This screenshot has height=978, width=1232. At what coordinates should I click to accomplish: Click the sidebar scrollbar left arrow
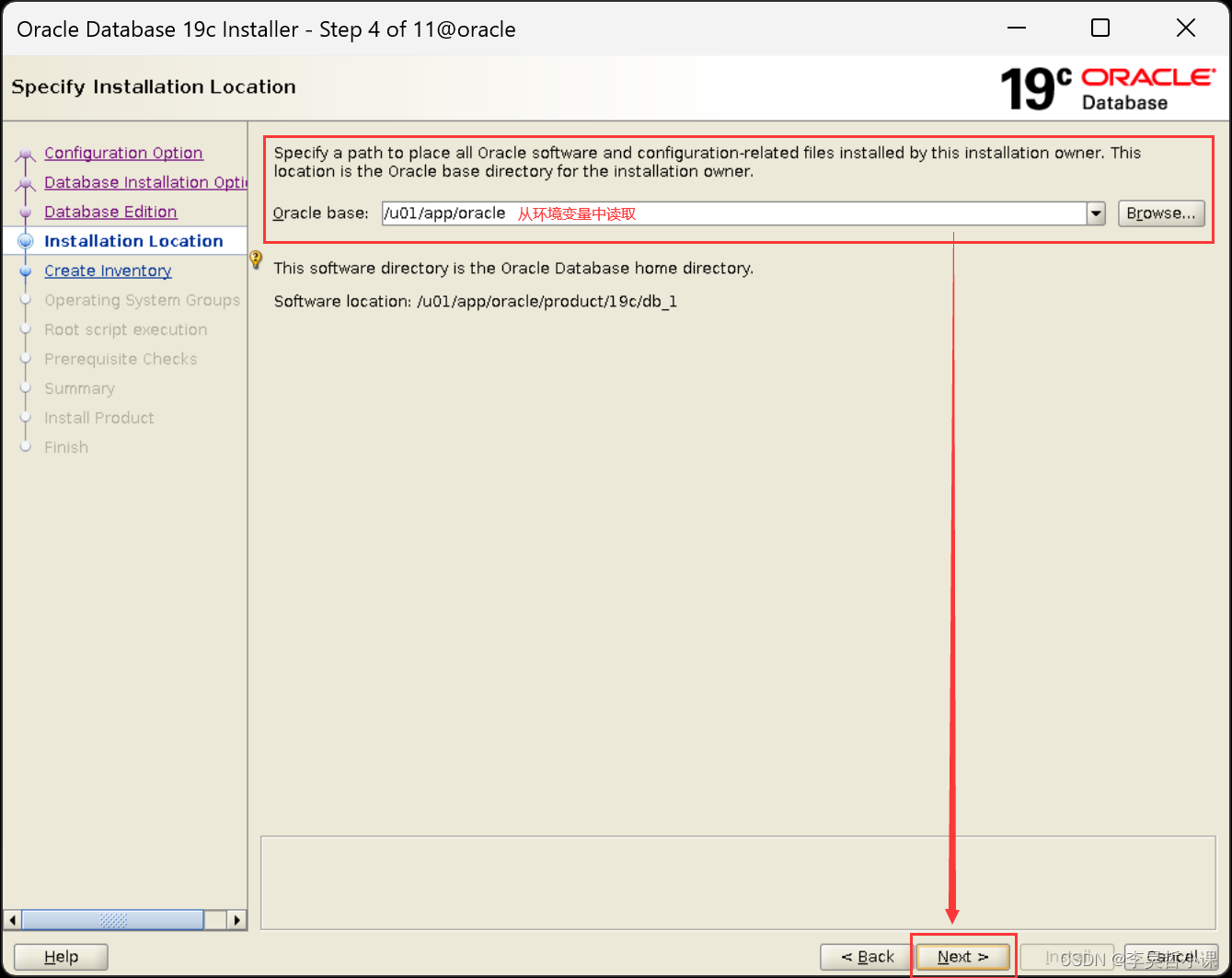12,920
